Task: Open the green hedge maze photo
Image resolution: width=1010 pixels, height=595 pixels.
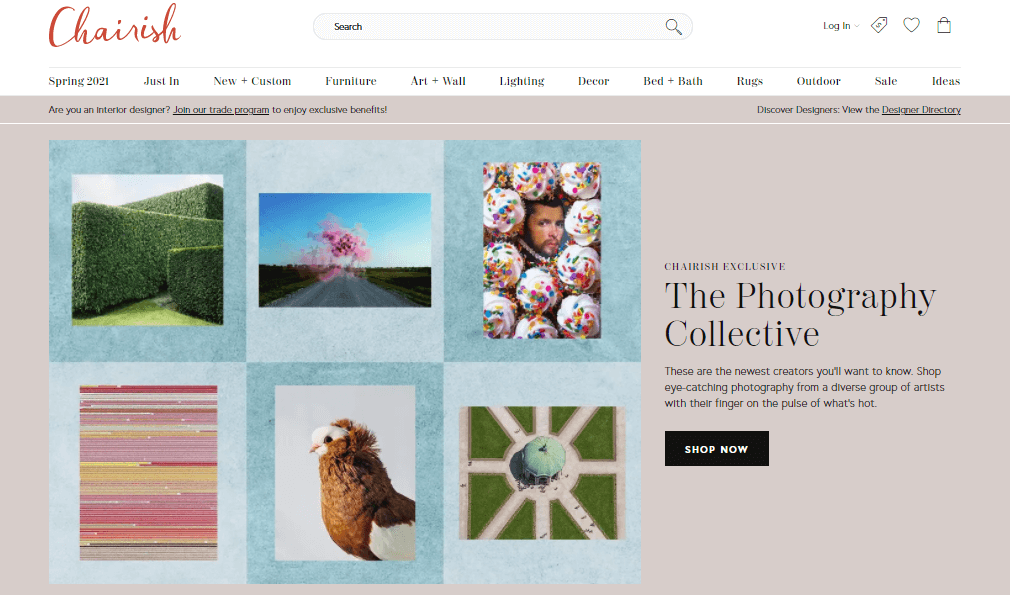Action: [x=148, y=249]
